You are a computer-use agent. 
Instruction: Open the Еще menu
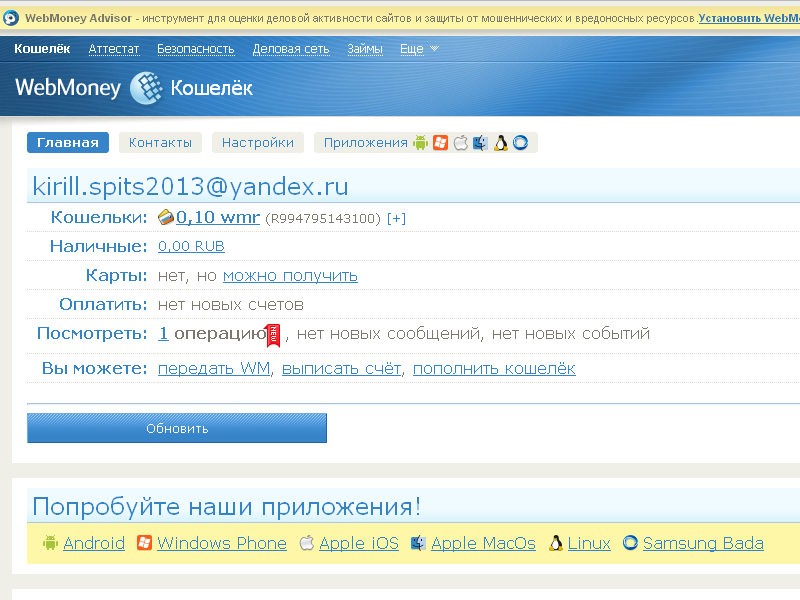pos(412,48)
